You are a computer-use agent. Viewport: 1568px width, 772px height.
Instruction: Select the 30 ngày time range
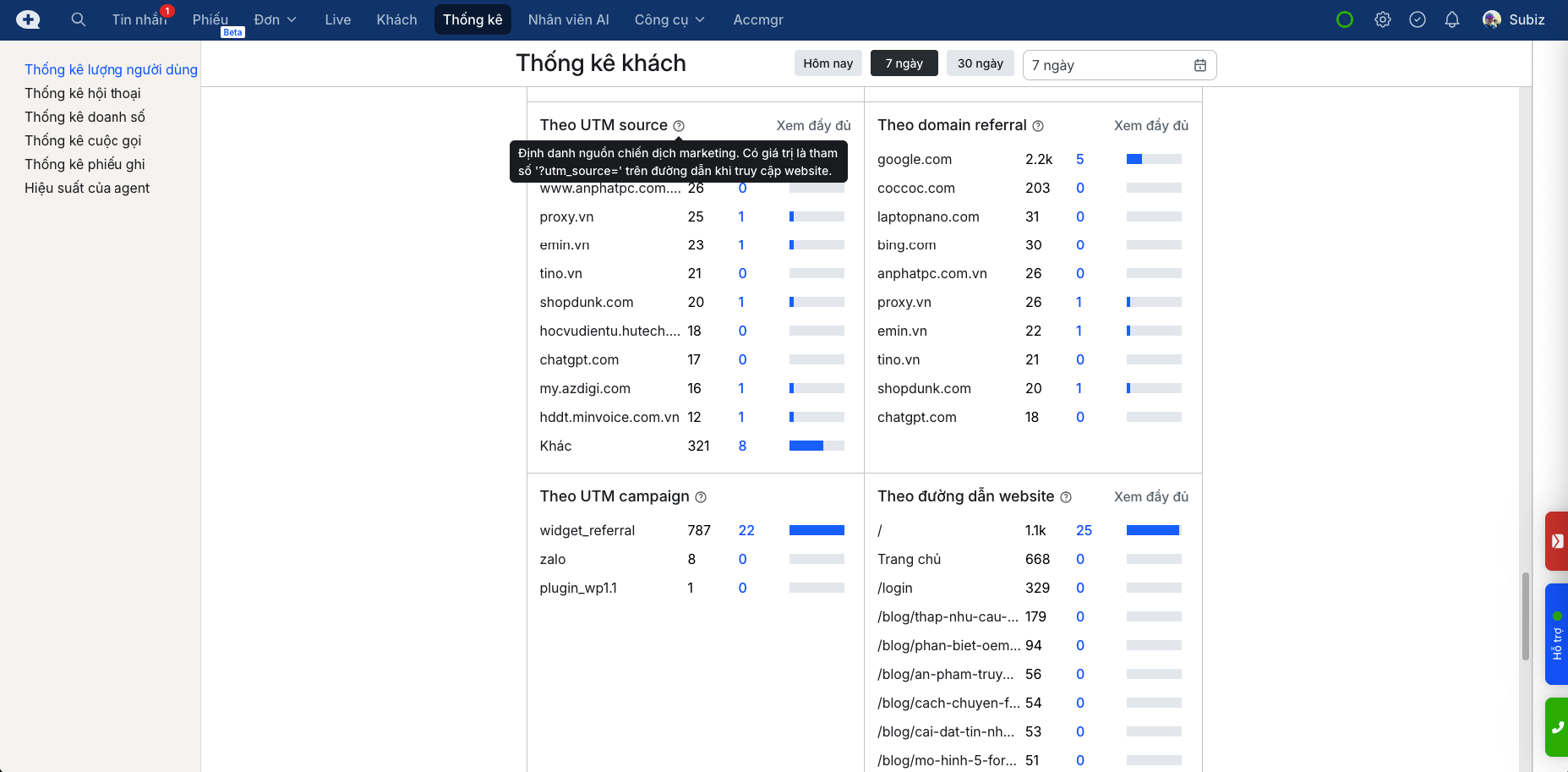(x=980, y=63)
